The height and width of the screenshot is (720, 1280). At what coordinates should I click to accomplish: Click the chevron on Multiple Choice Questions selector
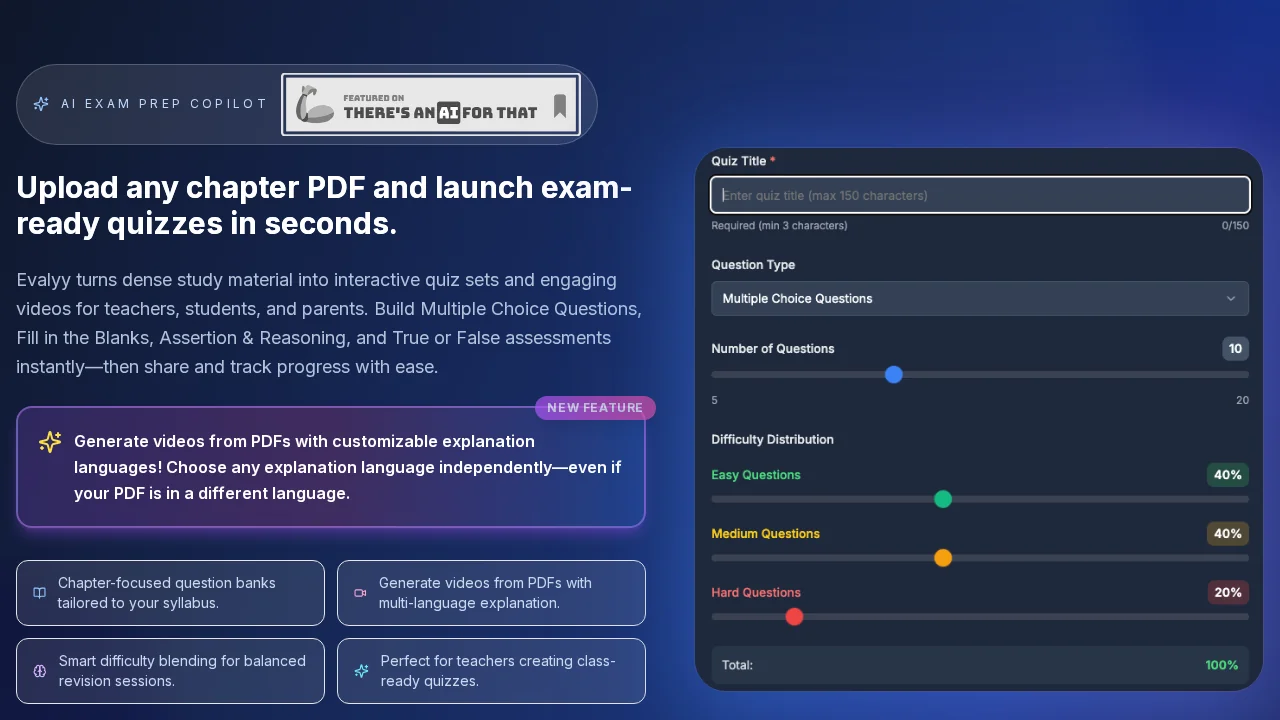click(1231, 298)
